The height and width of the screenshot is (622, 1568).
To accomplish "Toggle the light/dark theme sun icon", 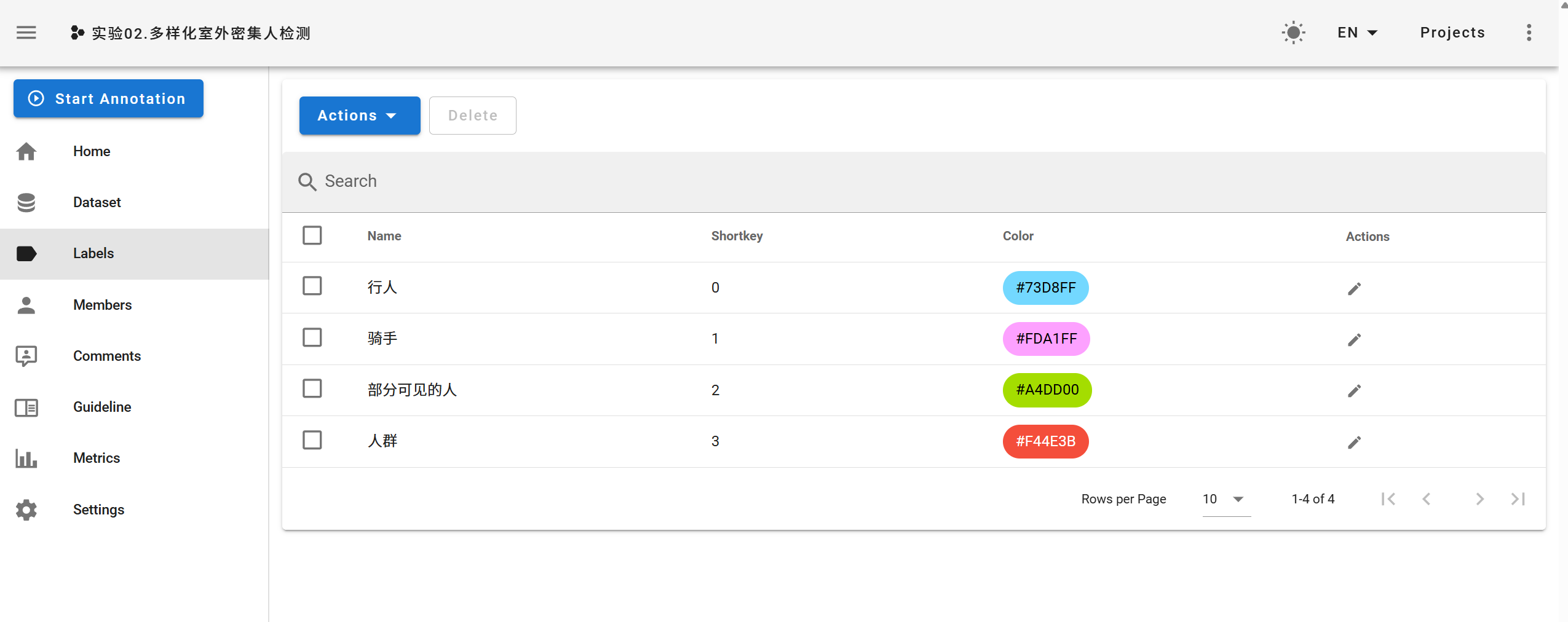I will (1293, 33).
